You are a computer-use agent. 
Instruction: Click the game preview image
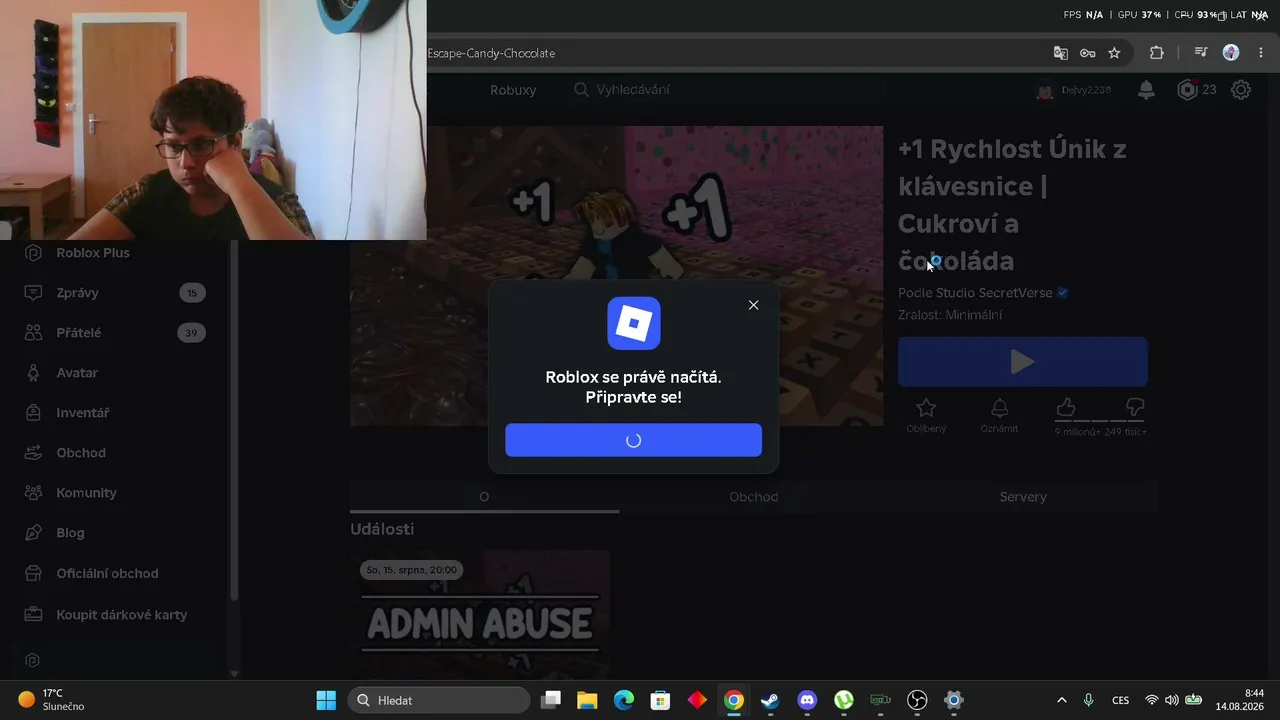coord(617,276)
